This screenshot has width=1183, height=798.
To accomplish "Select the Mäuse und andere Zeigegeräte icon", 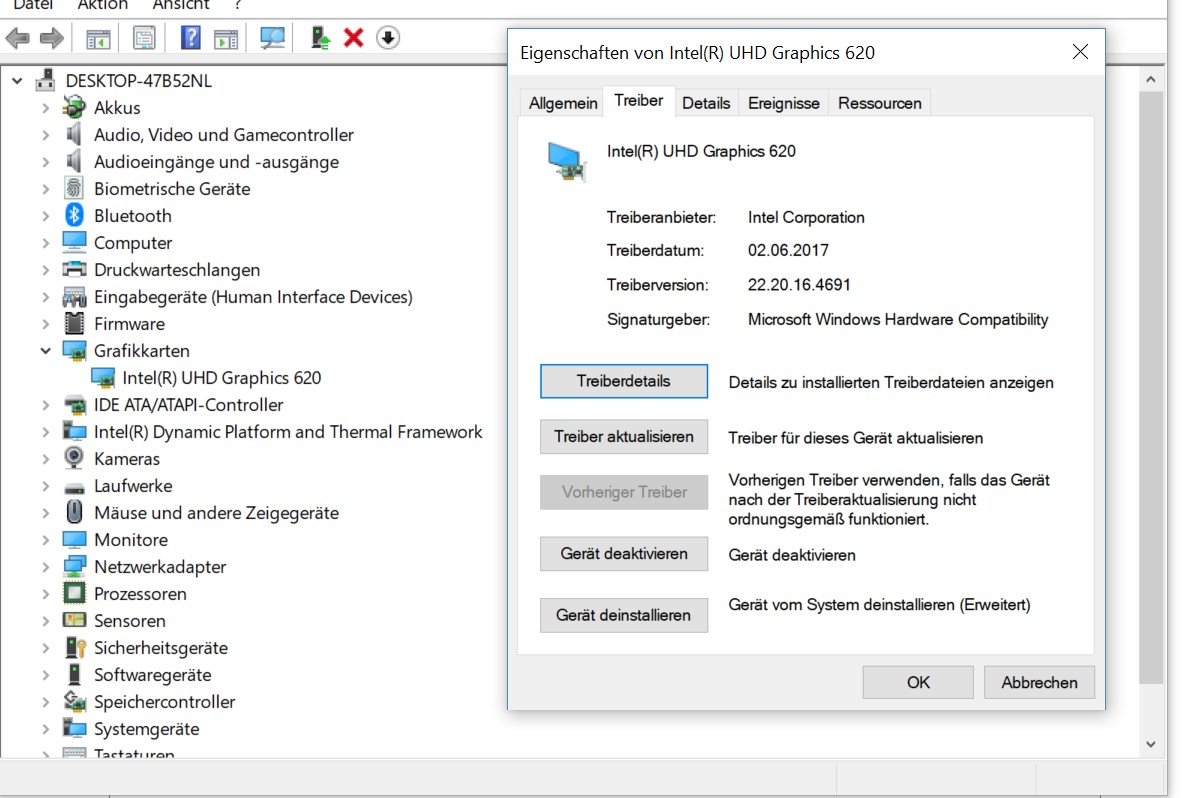I will [74, 512].
